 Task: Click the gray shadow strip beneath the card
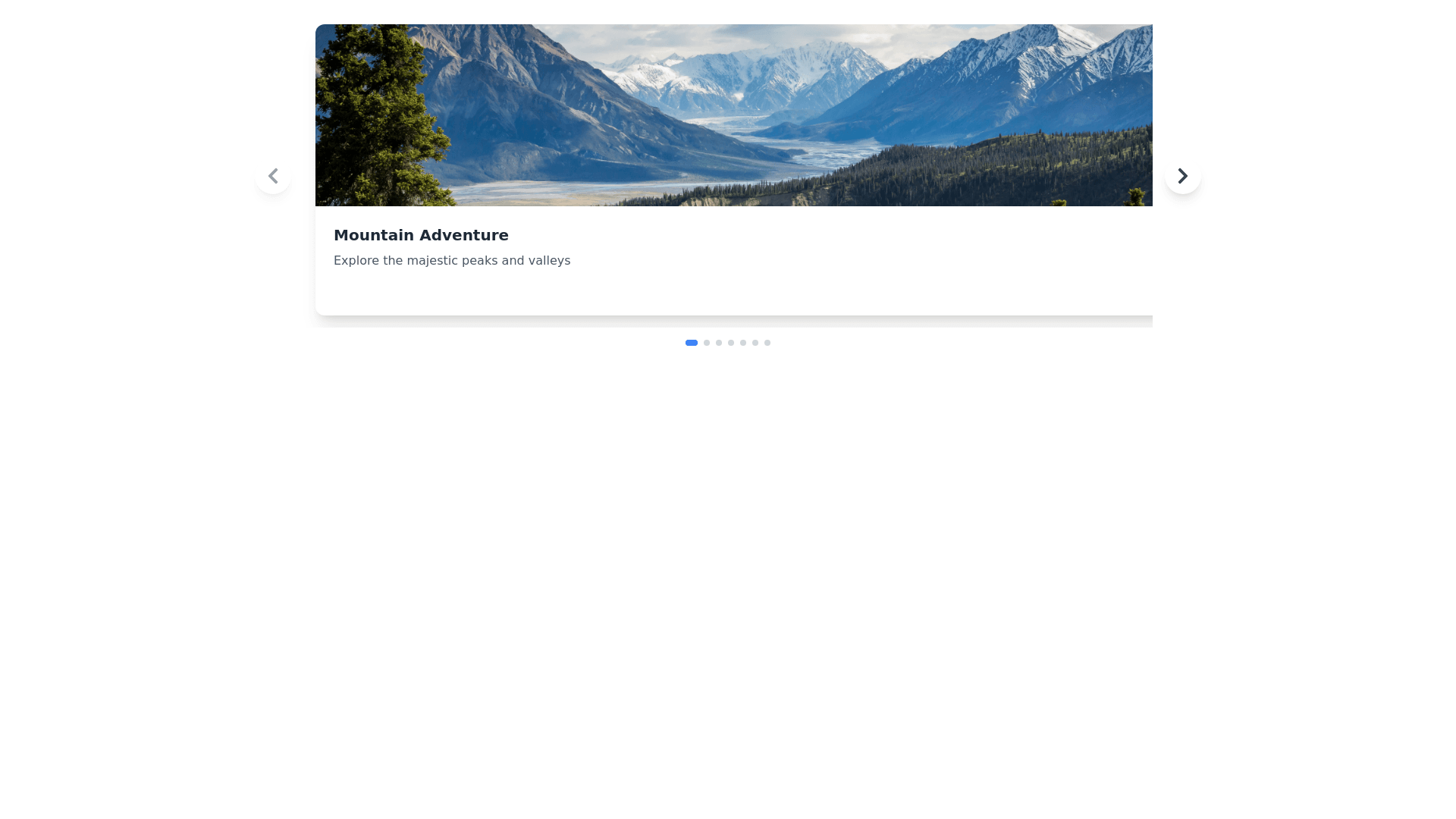tap(734, 322)
